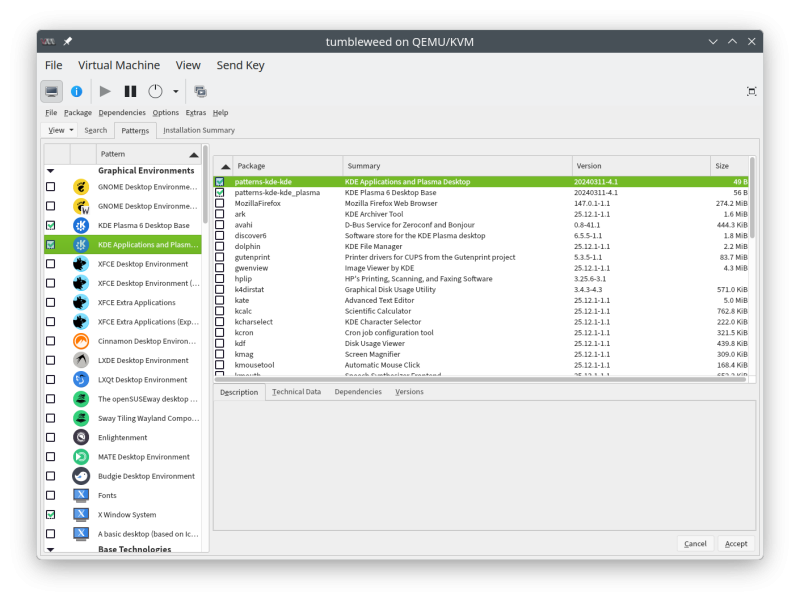Click the Run virtual machine play icon
This screenshot has width=800, height=603.
105,91
